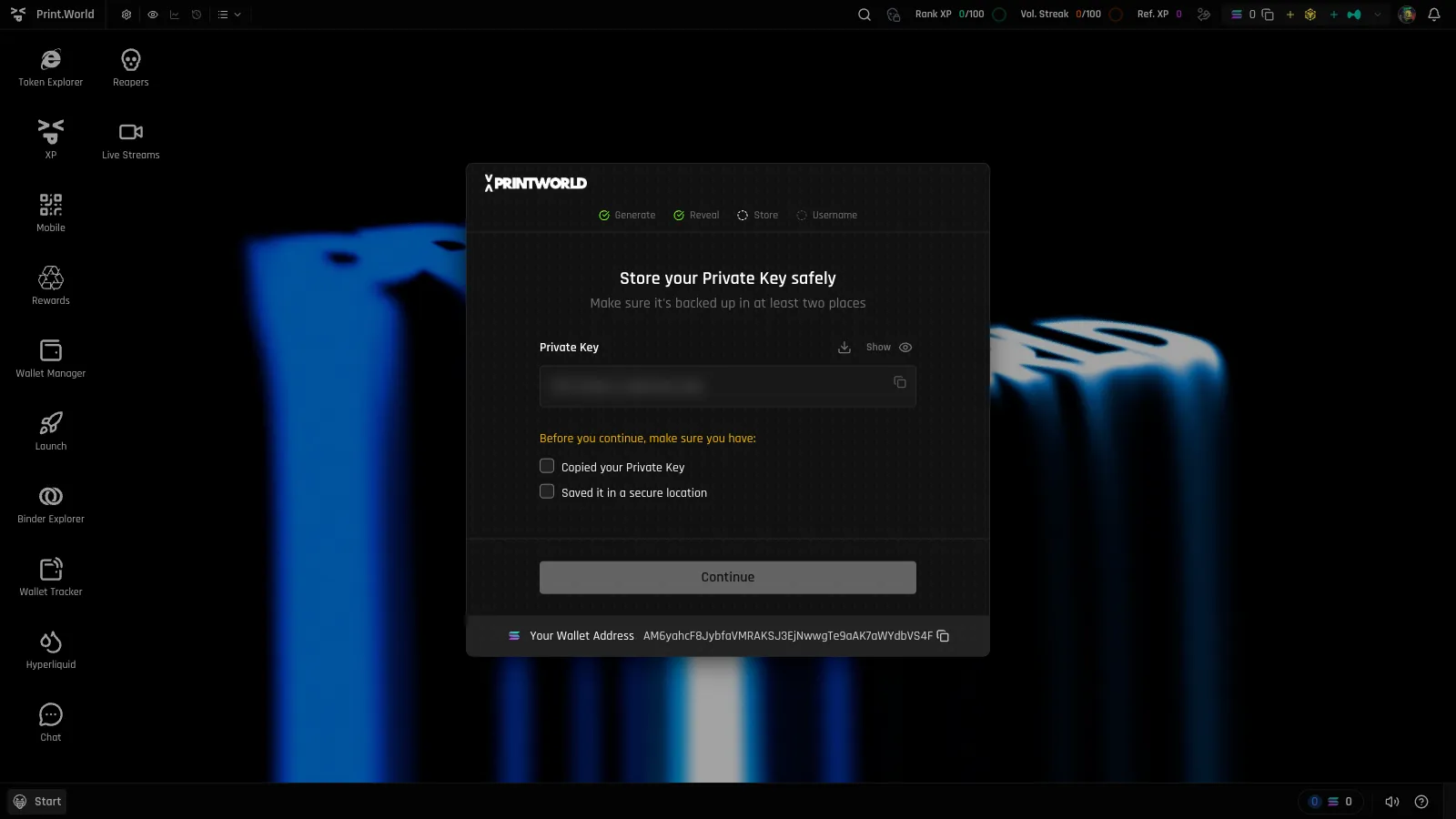Click the history clock icon in top bar
The width and height of the screenshot is (1456, 819).
coord(197,15)
